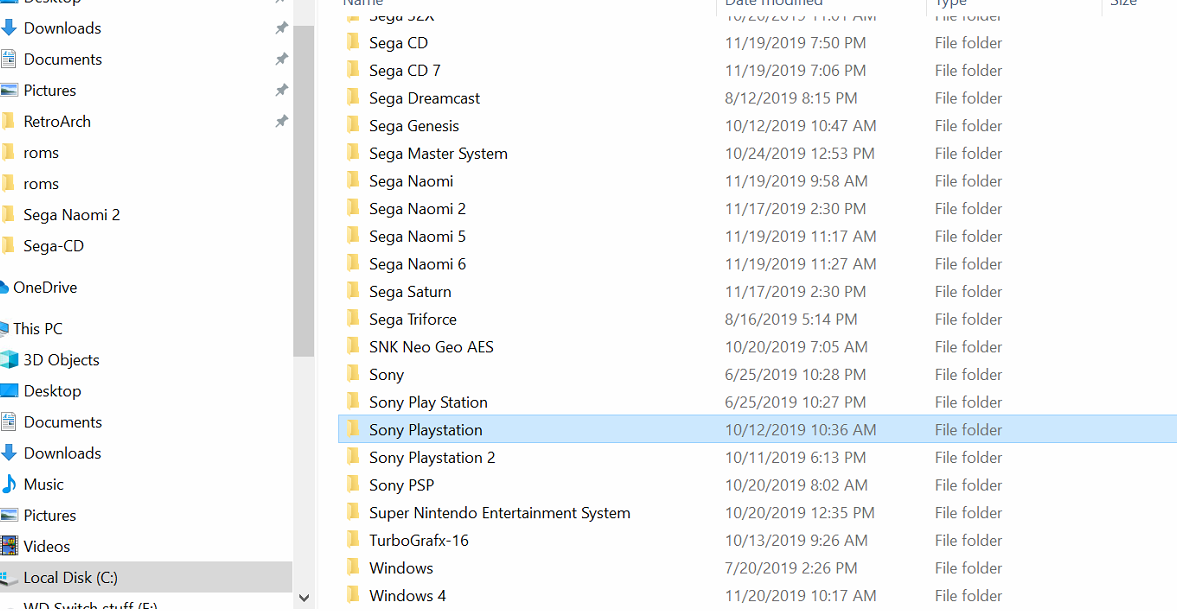Image resolution: width=1177 pixels, height=611 pixels.
Task: Open Pictures listed under This PC
Action: (x=50, y=516)
